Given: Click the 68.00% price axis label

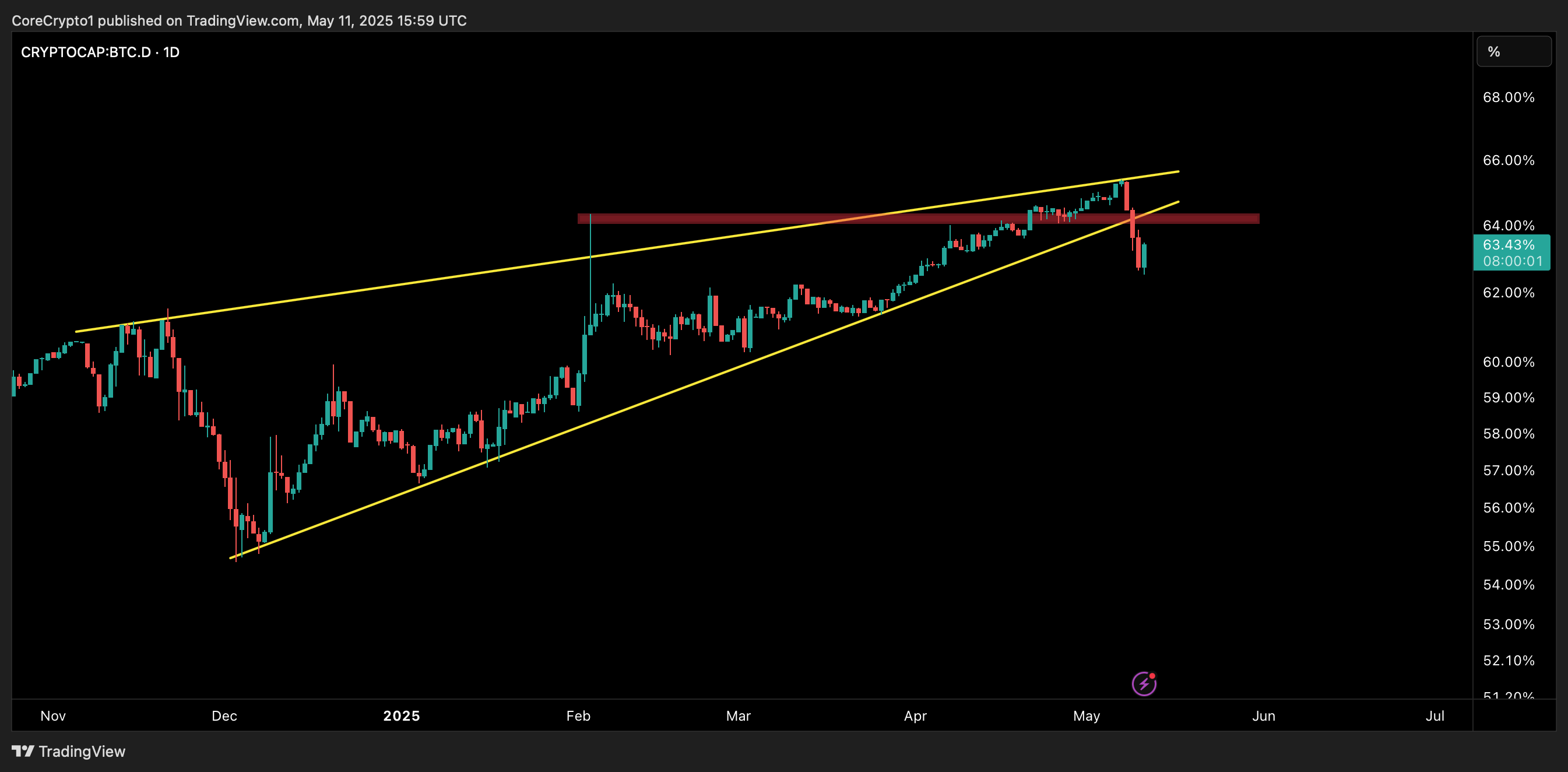Looking at the screenshot, I should (1509, 97).
